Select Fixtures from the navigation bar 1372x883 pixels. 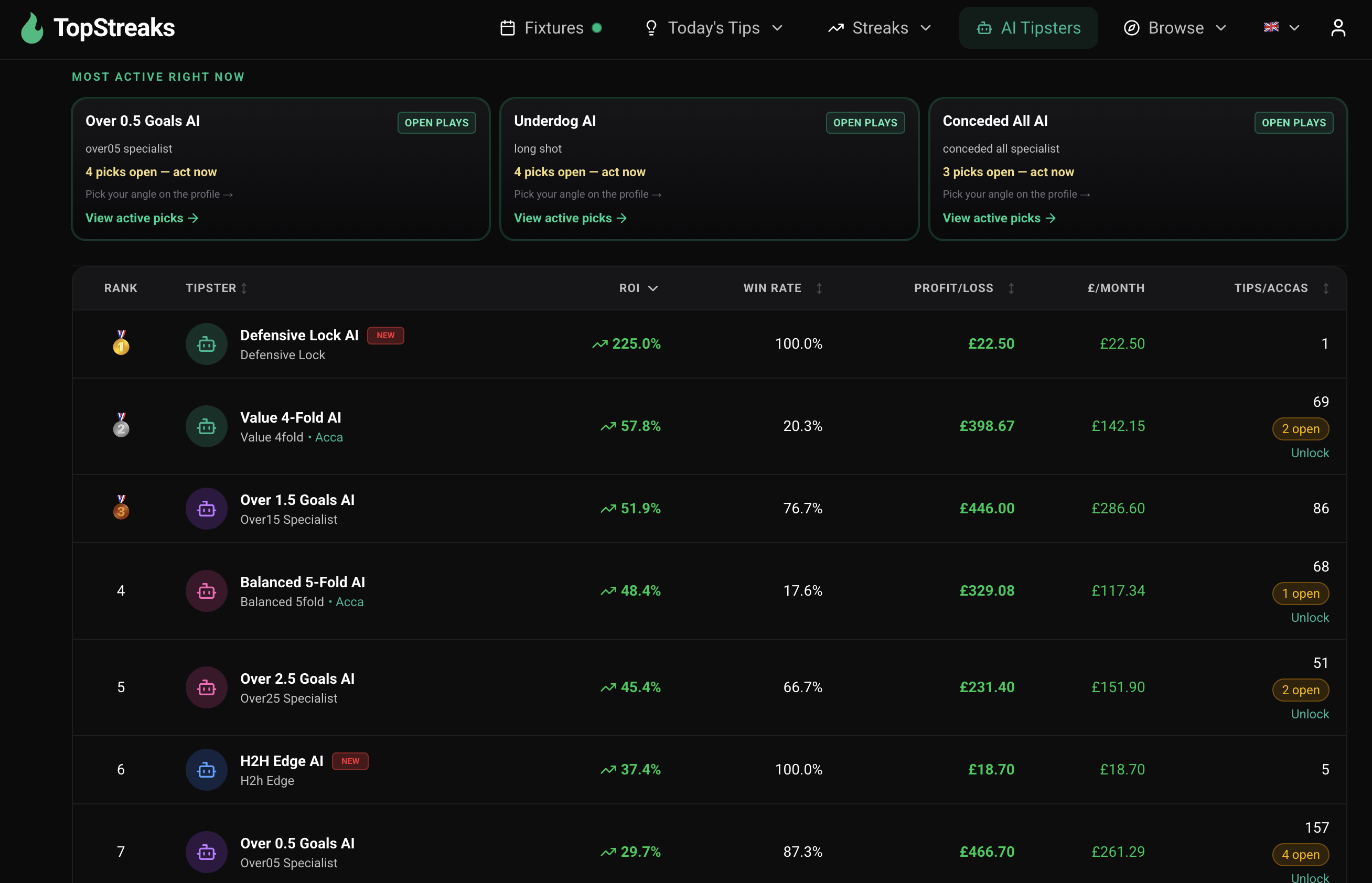(553, 27)
